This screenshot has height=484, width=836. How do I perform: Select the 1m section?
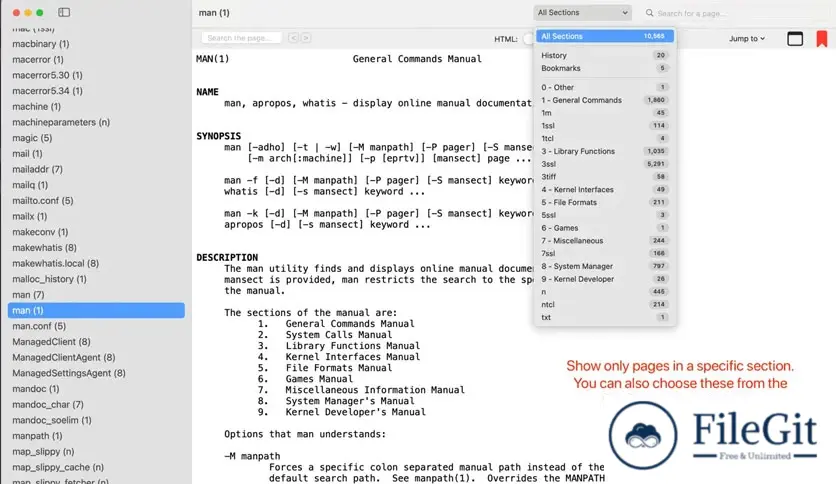tap(605, 113)
